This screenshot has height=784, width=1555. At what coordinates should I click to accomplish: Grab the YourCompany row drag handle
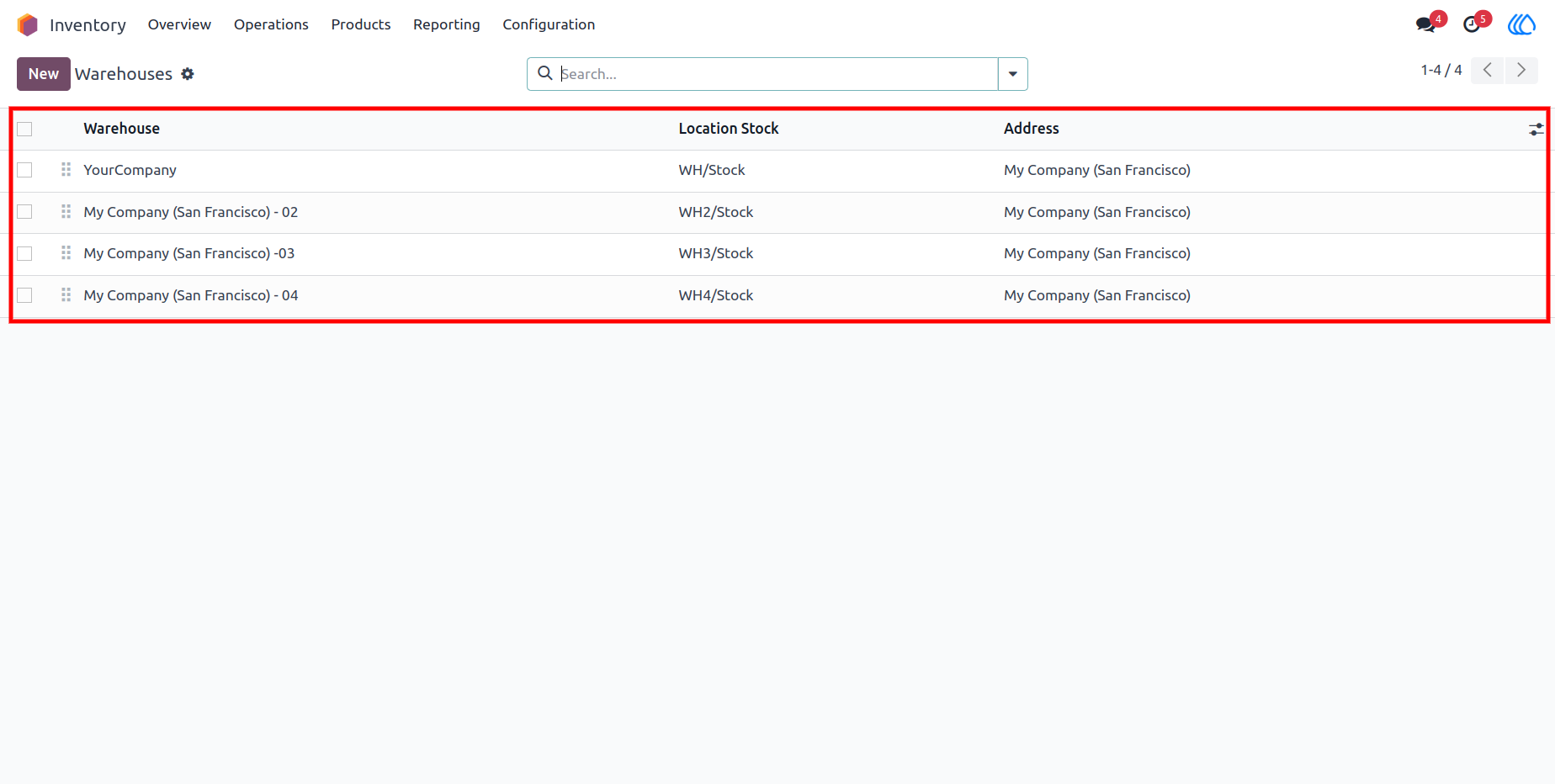(66, 170)
